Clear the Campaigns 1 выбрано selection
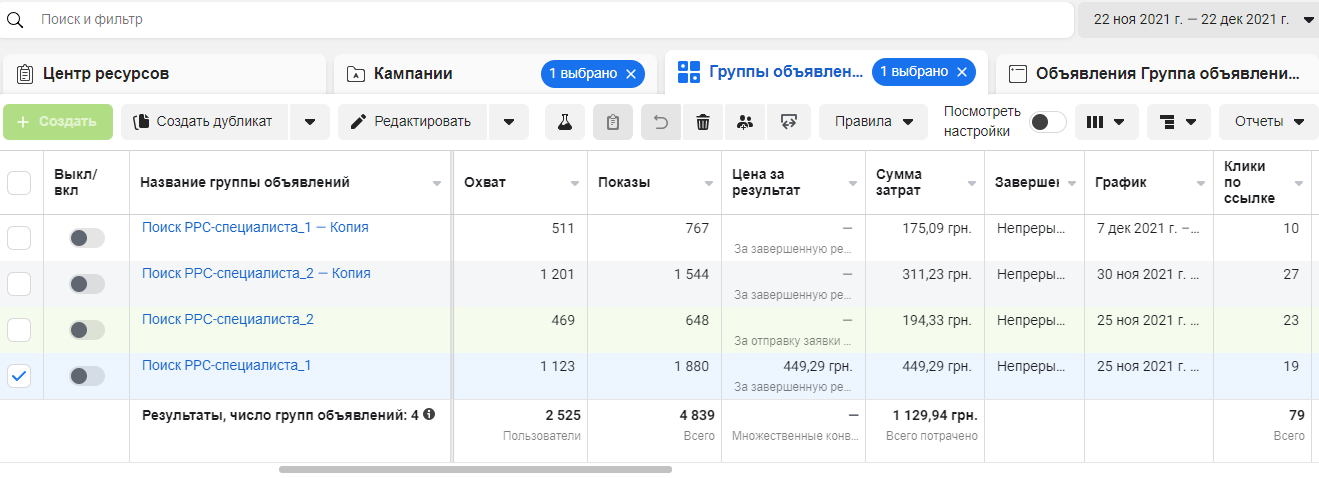The width and height of the screenshot is (1319, 478). (630, 73)
